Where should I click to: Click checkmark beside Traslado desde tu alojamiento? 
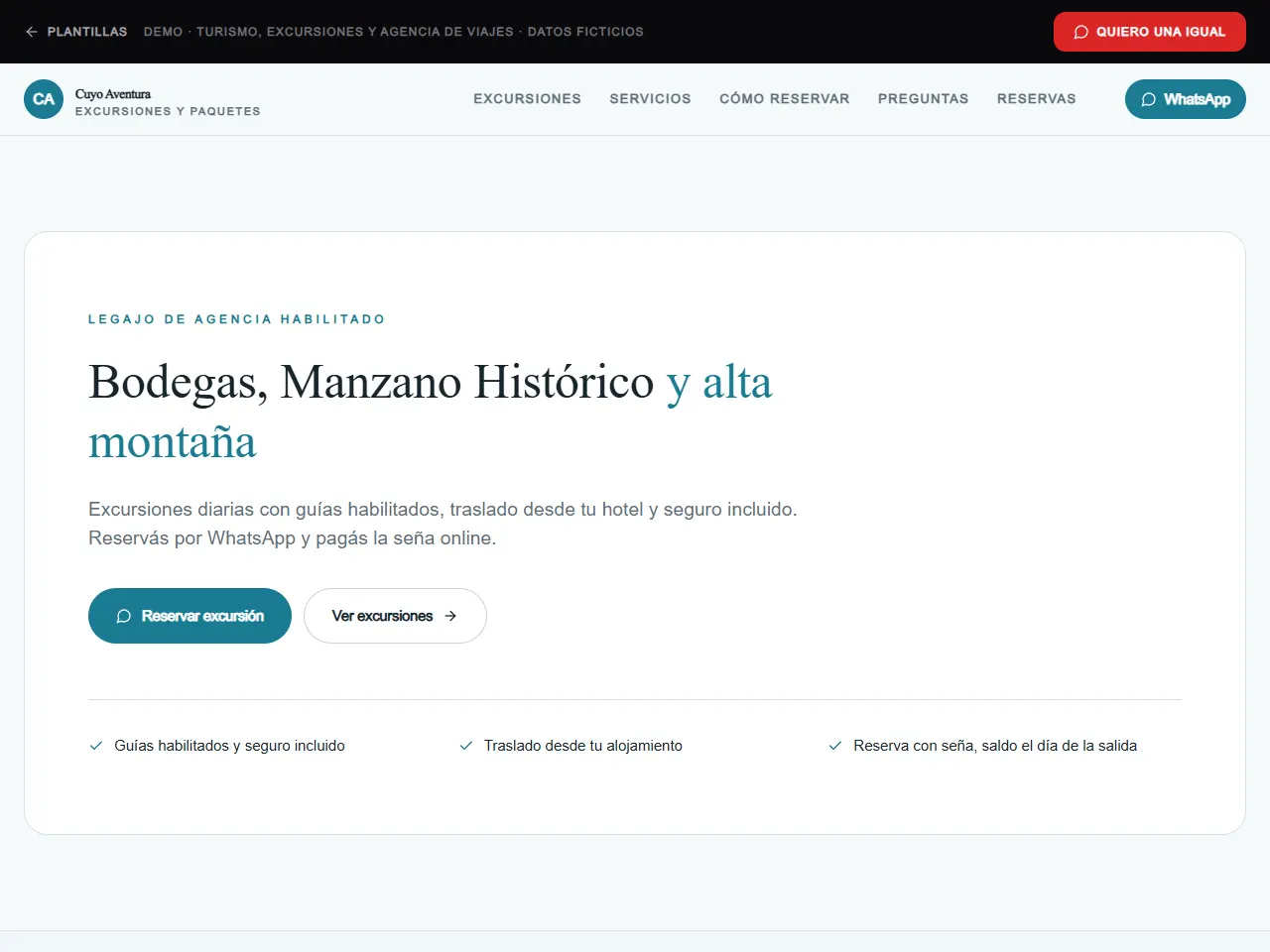(466, 746)
